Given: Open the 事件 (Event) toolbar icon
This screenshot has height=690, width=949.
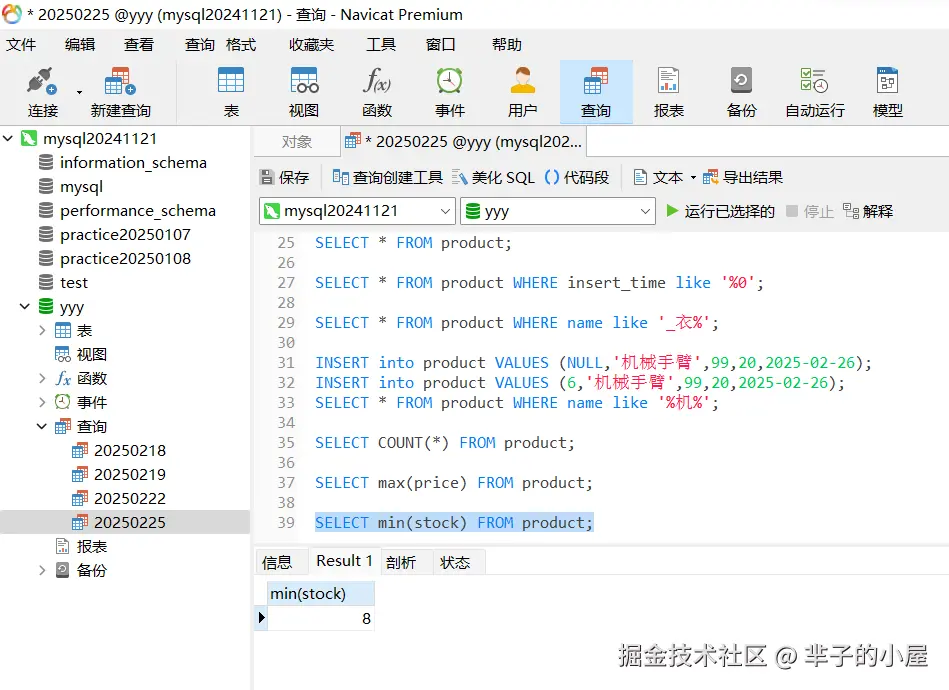Looking at the screenshot, I should tap(450, 92).
